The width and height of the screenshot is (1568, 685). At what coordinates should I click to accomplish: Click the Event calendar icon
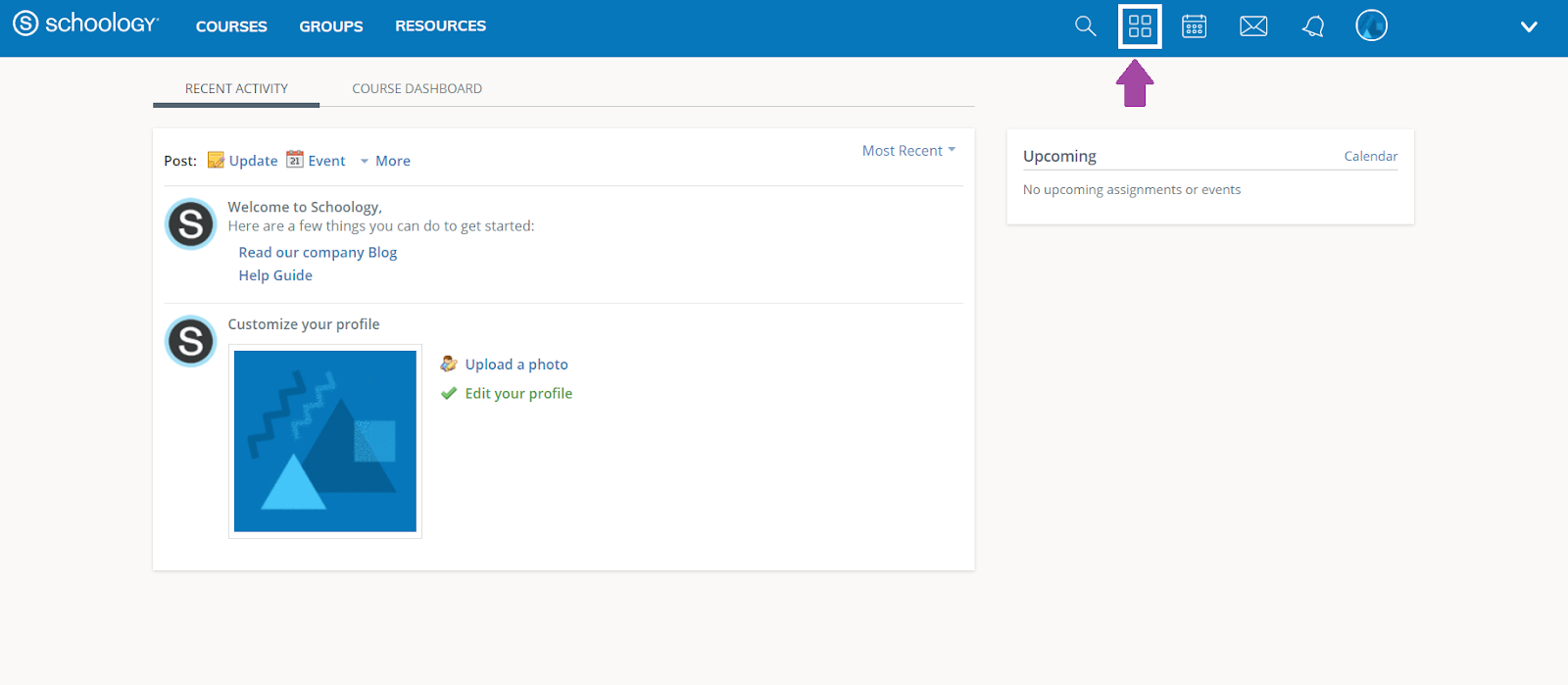point(295,159)
